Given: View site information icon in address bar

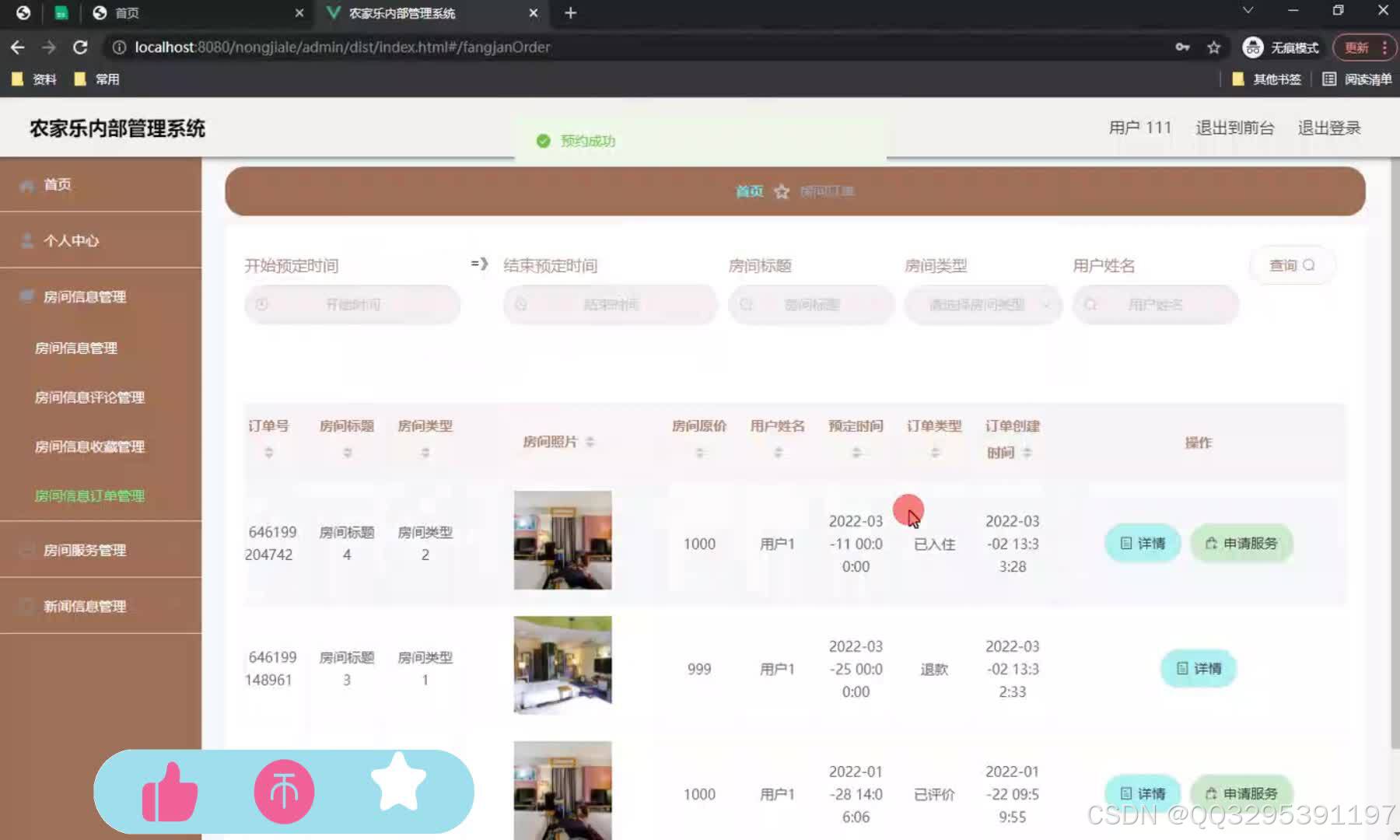Looking at the screenshot, I should 119,47.
